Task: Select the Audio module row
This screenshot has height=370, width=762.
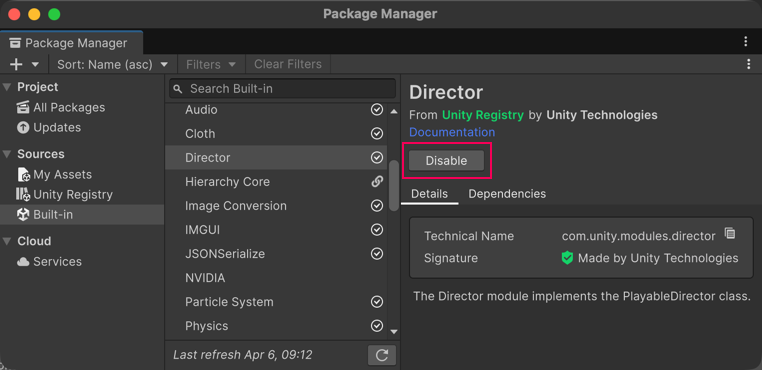Action: tap(276, 110)
